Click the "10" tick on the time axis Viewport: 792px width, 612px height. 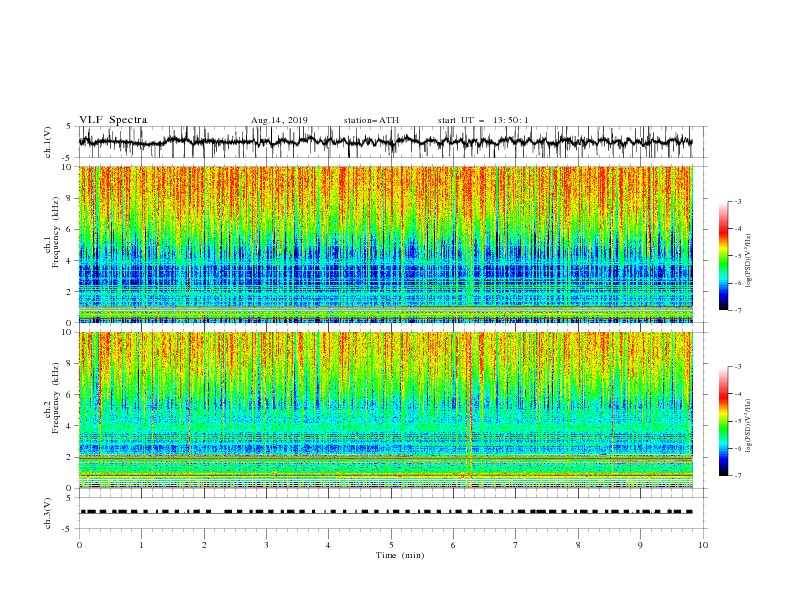tap(703, 545)
